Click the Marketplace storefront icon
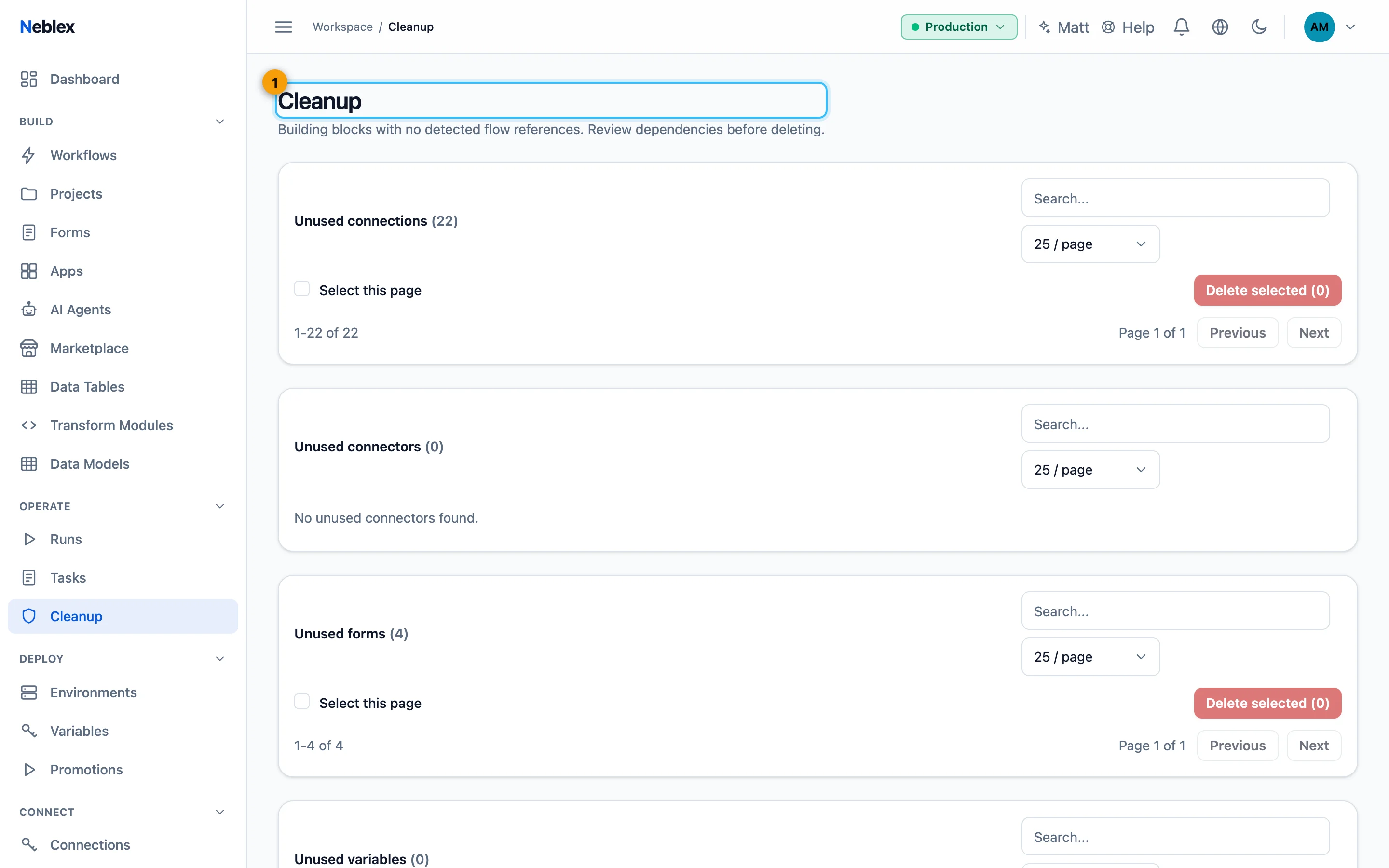Screen dimensions: 1389x868 (x=29, y=349)
